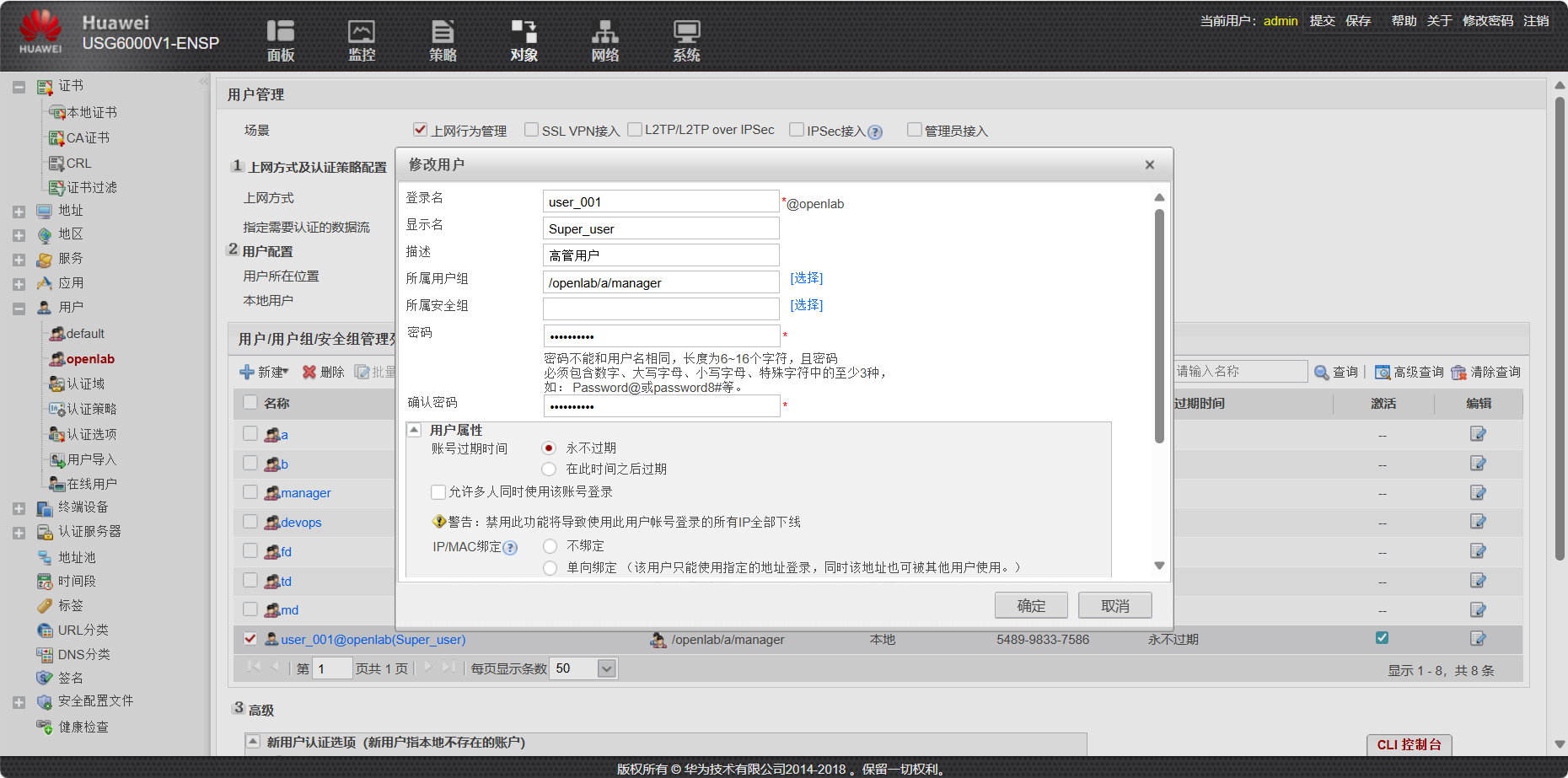The height and width of the screenshot is (778, 1568).
Task: Click the edit icon for manager row
Action: [x=1478, y=492]
